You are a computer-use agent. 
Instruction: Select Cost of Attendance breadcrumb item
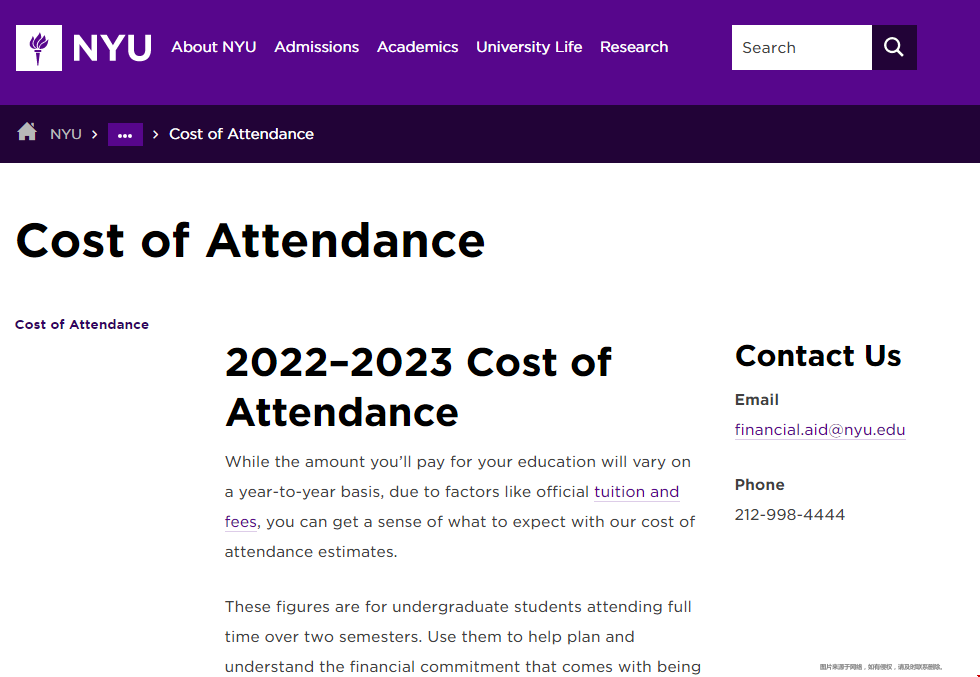click(x=241, y=134)
